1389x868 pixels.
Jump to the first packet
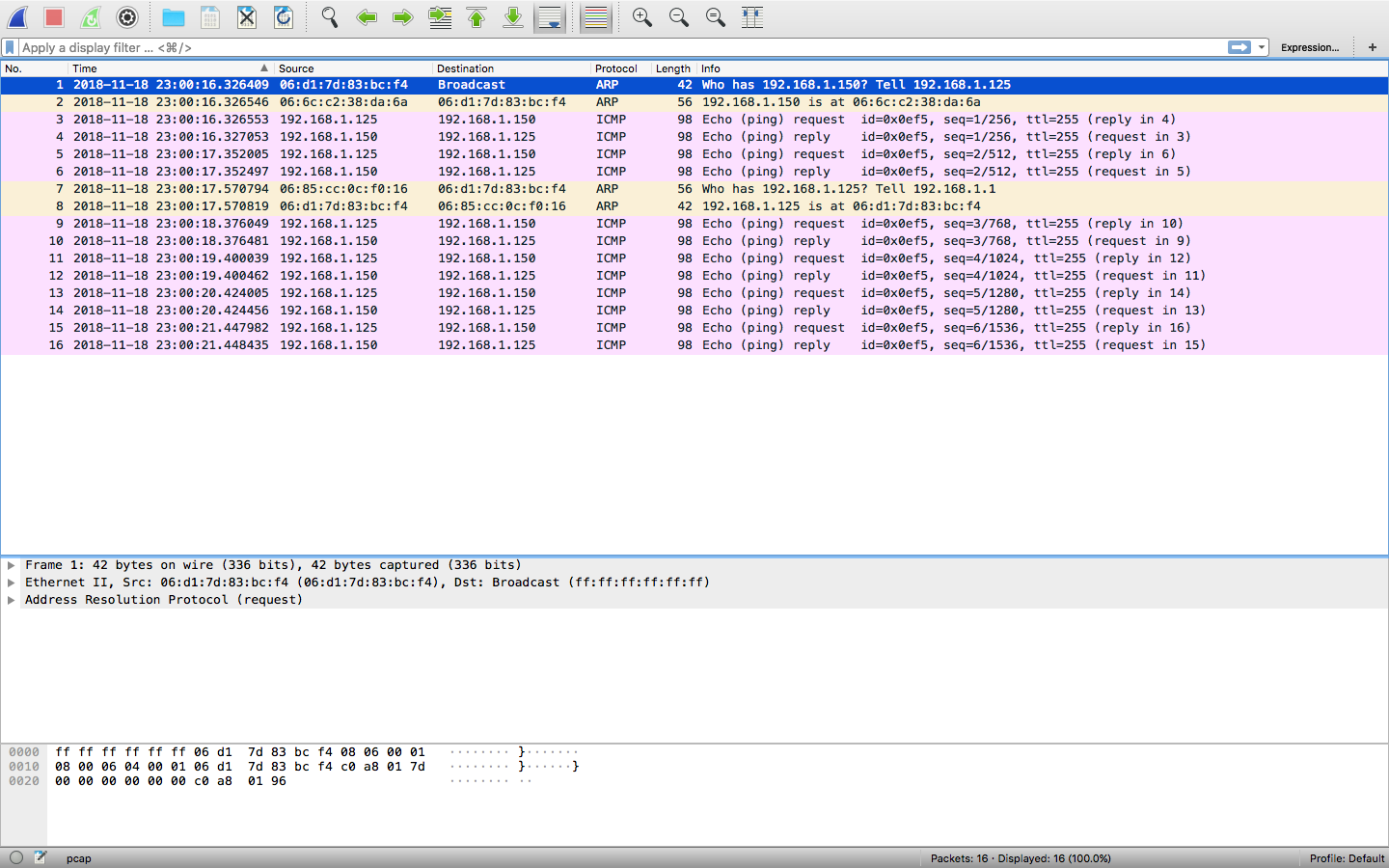(x=477, y=16)
